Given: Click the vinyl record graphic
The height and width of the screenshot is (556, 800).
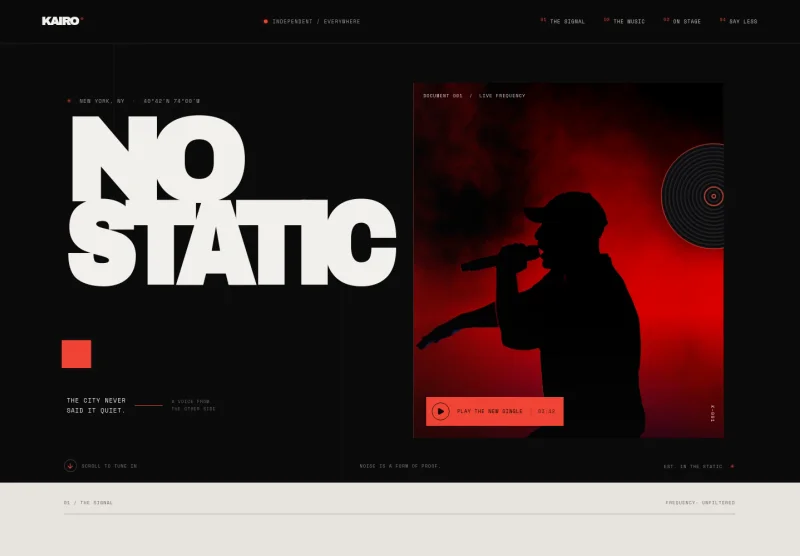Looking at the screenshot, I should coord(693,196).
